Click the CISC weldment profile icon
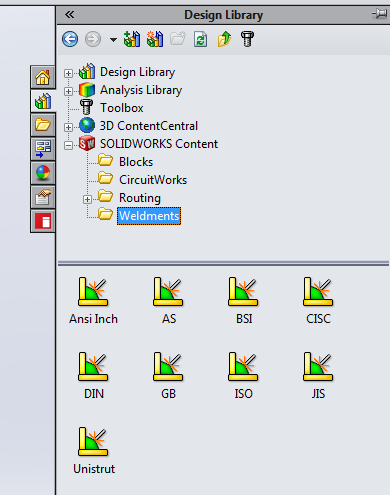 [x=318, y=292]
